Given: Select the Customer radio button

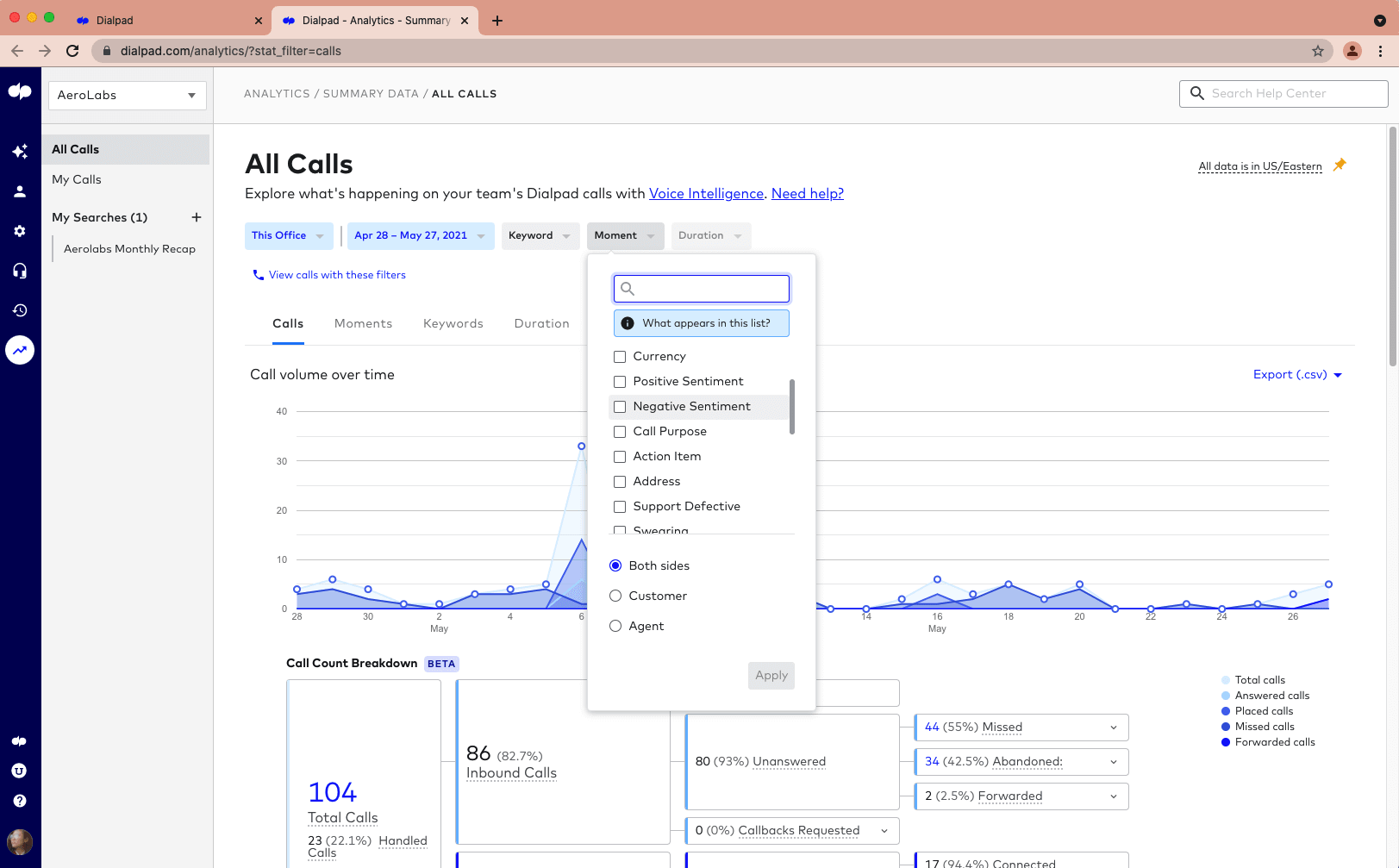Looking at the screenshot, I should click(x=615, y=596).
